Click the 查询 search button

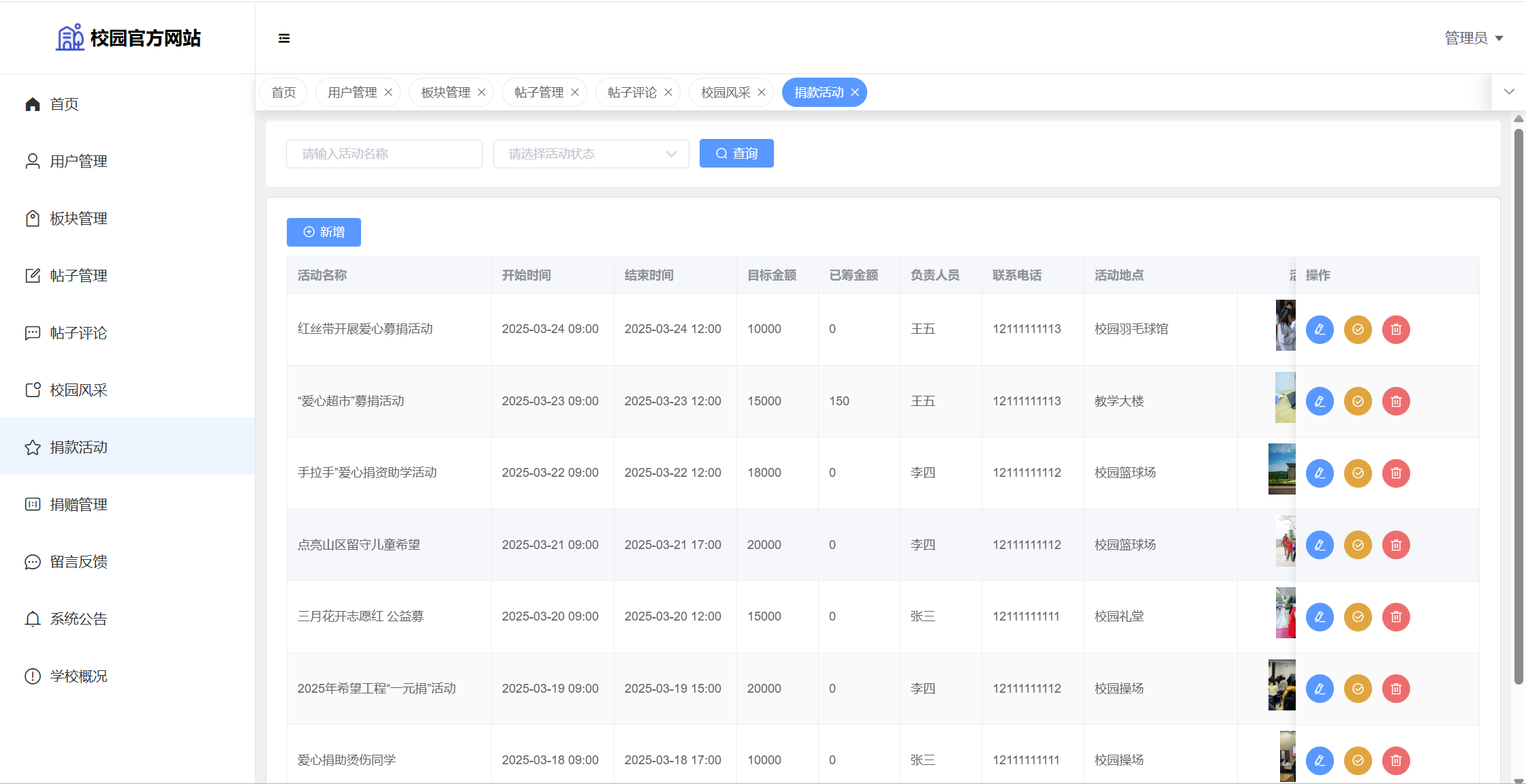[x=736, y=154]
